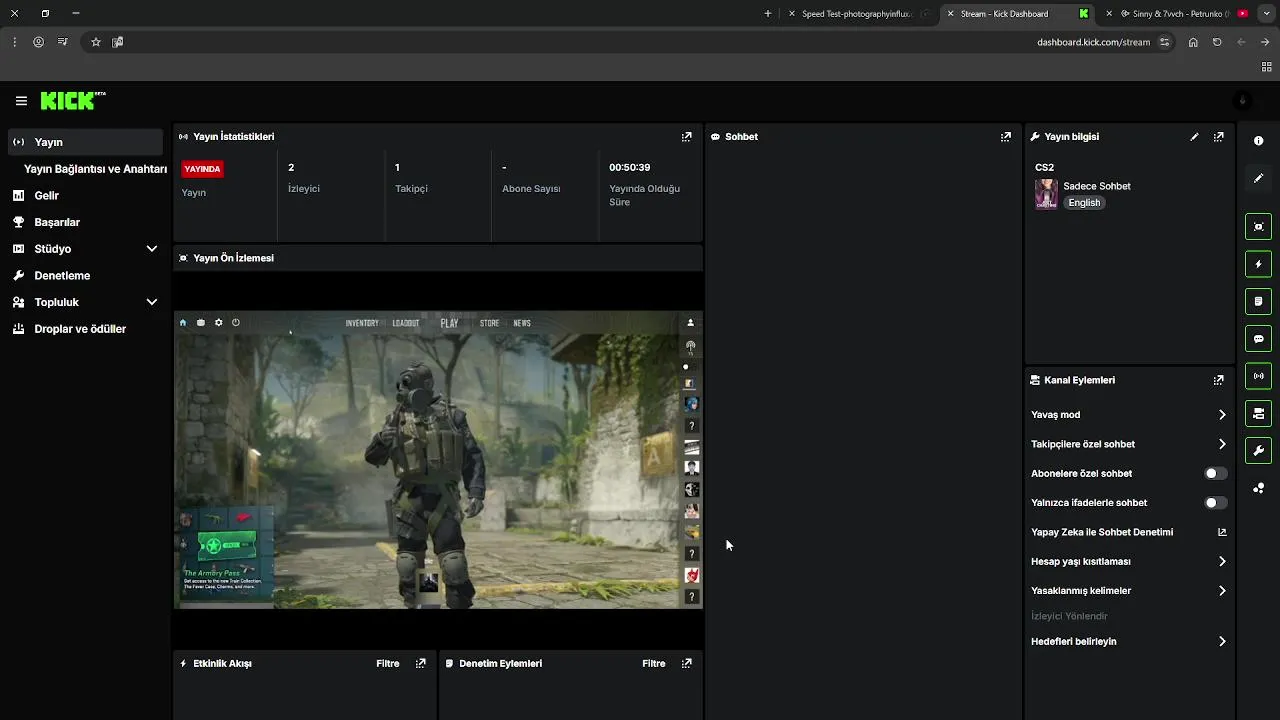Open Droplar ve ödüller in the sidebar
1280x720 pixels.
tap(85, 329)
